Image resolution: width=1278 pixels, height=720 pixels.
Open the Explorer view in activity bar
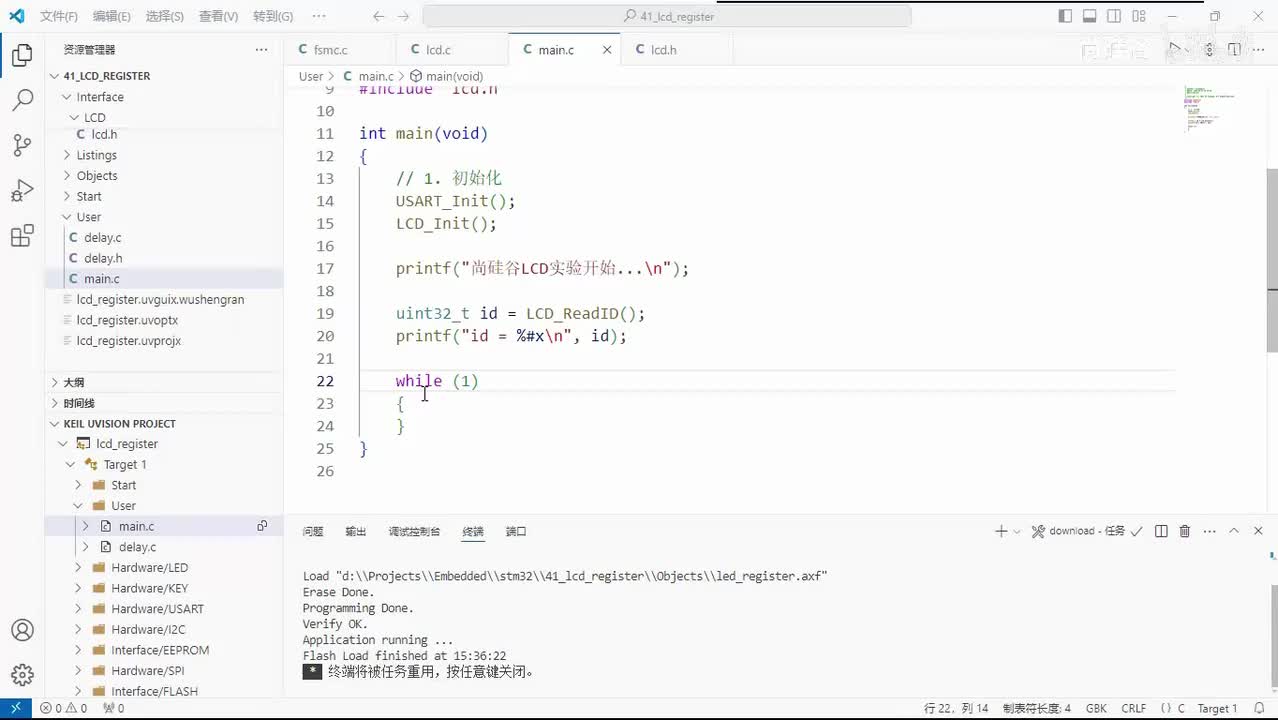click(x=22, y=56)
